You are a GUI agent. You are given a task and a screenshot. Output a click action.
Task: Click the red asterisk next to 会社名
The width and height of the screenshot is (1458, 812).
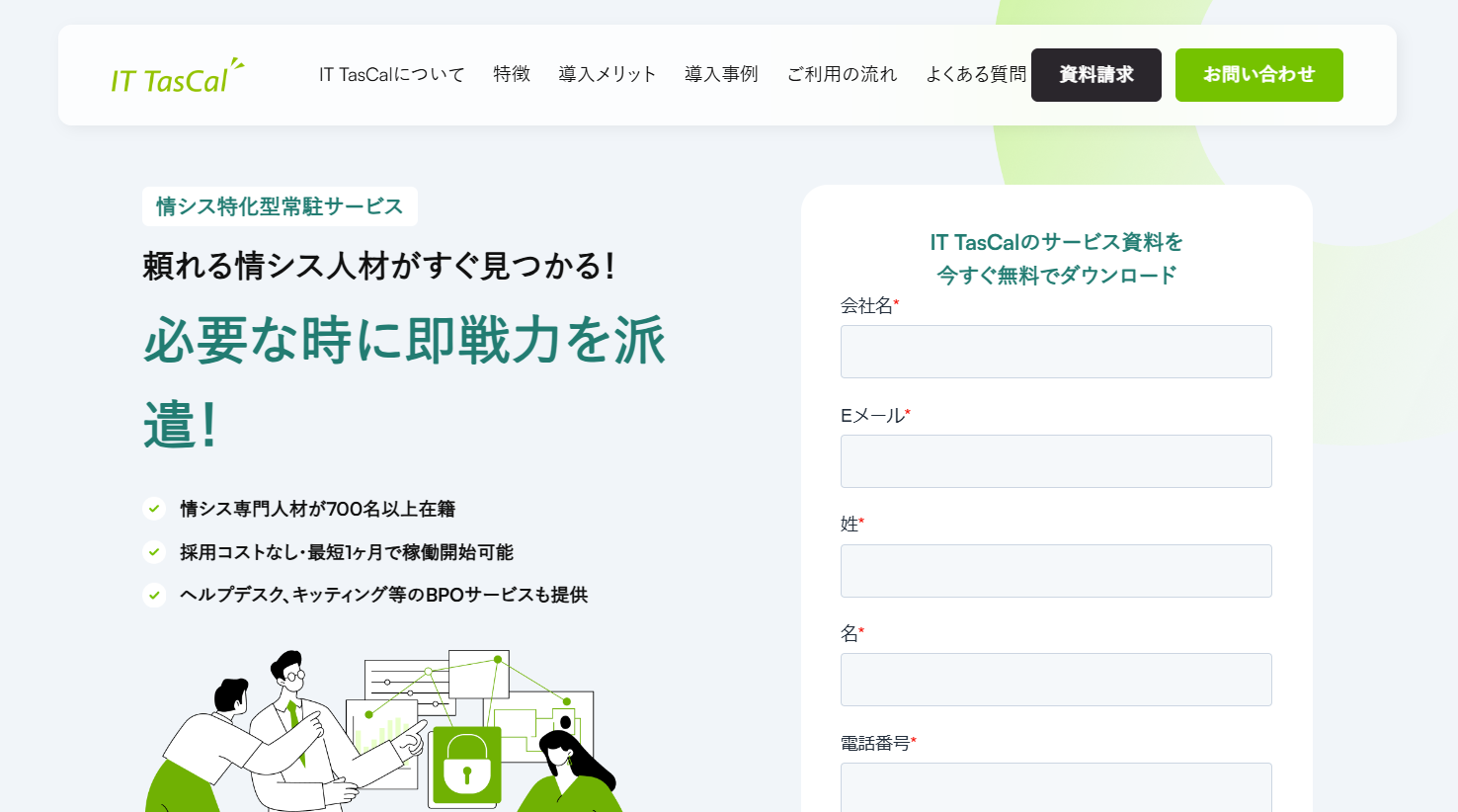coord(899,302)
